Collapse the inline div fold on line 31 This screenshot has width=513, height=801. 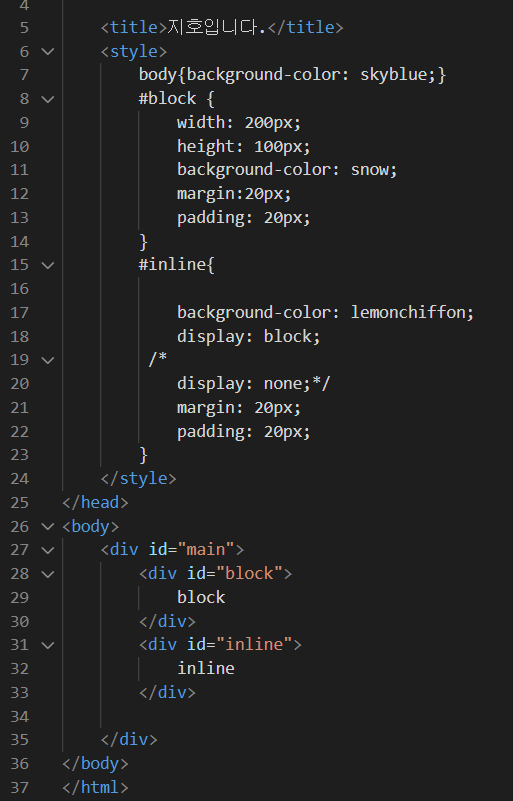[48, 645]
